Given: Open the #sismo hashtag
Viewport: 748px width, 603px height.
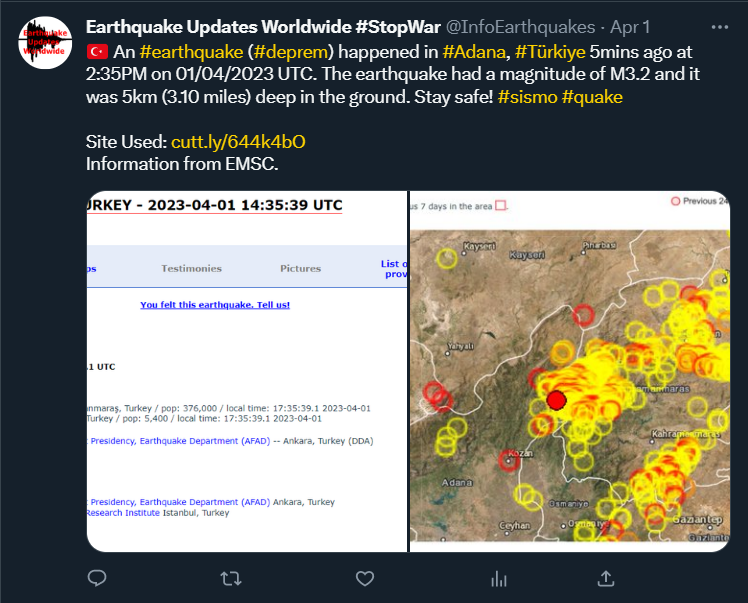Looking at the screenshot, I should (x=527, y=96).
